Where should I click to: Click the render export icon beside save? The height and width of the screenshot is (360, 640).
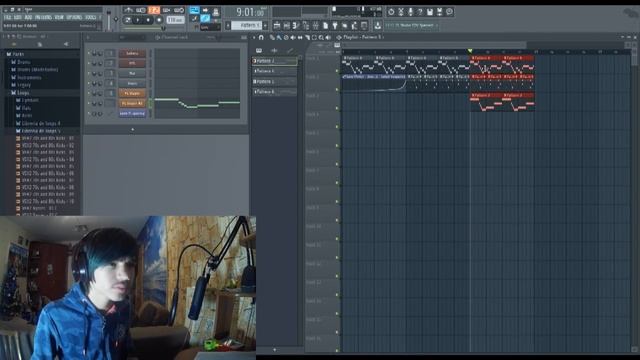click(x=440, y=12)
